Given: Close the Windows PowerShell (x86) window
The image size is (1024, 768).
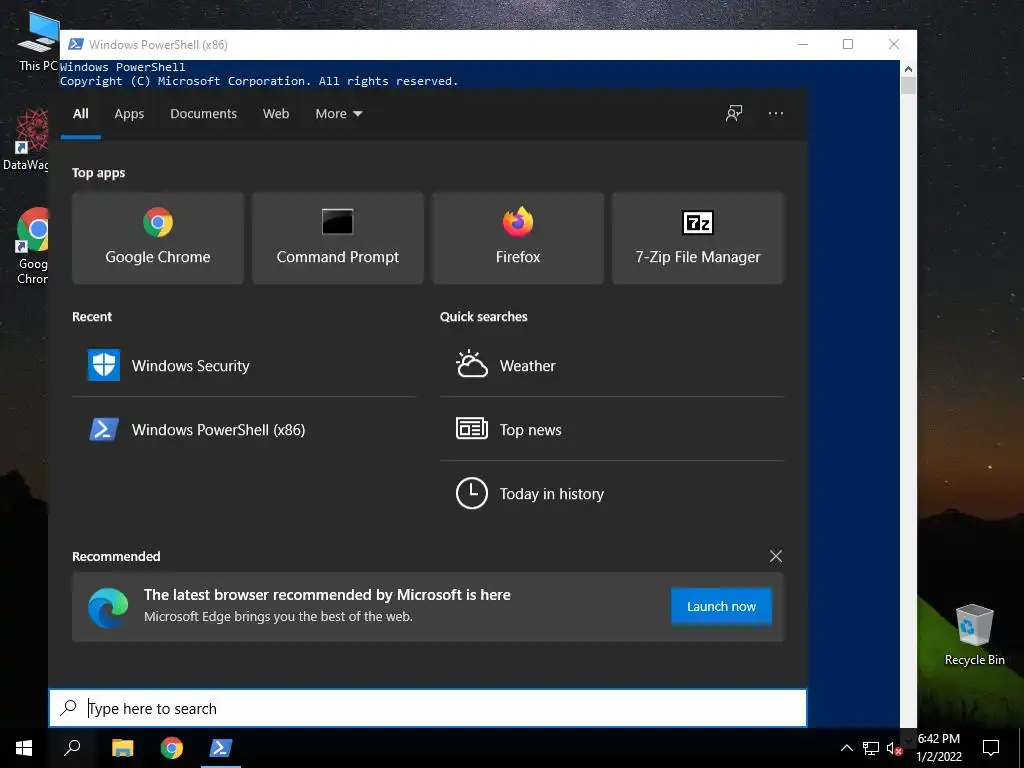Looking at the screenshot, I should [x=893, y=44].
